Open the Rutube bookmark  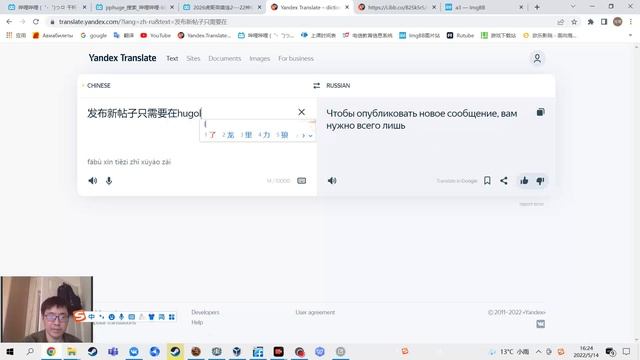[x=460, y=36]
